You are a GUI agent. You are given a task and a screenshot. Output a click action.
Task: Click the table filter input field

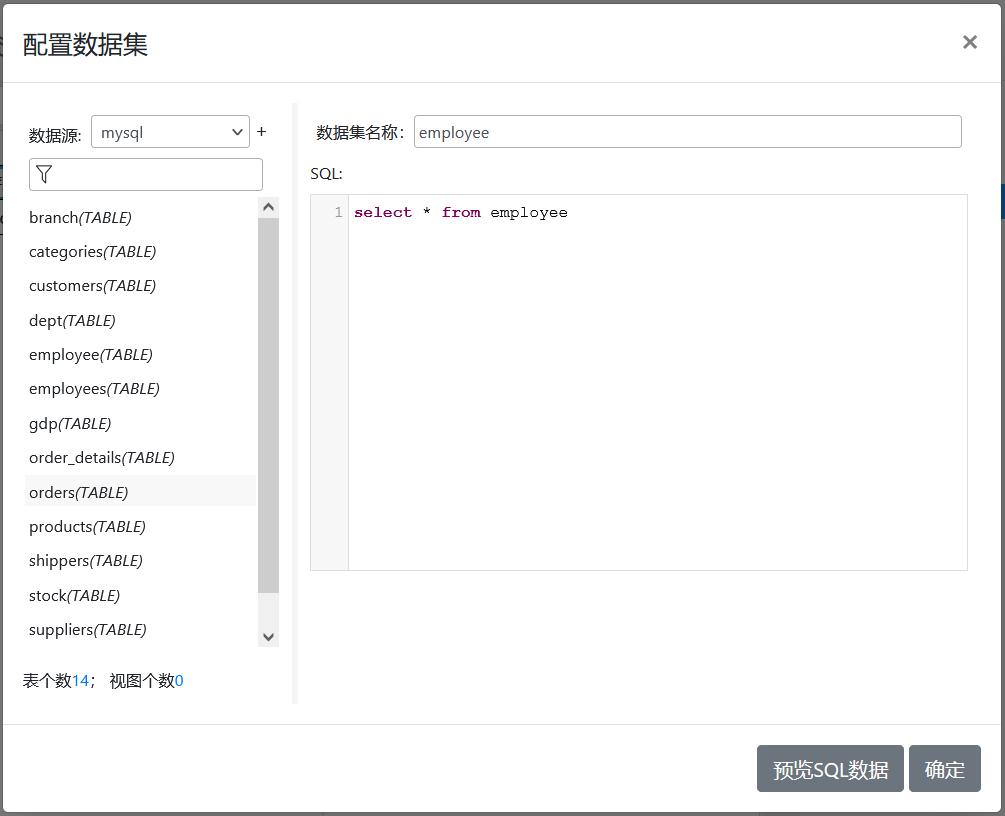145,174
